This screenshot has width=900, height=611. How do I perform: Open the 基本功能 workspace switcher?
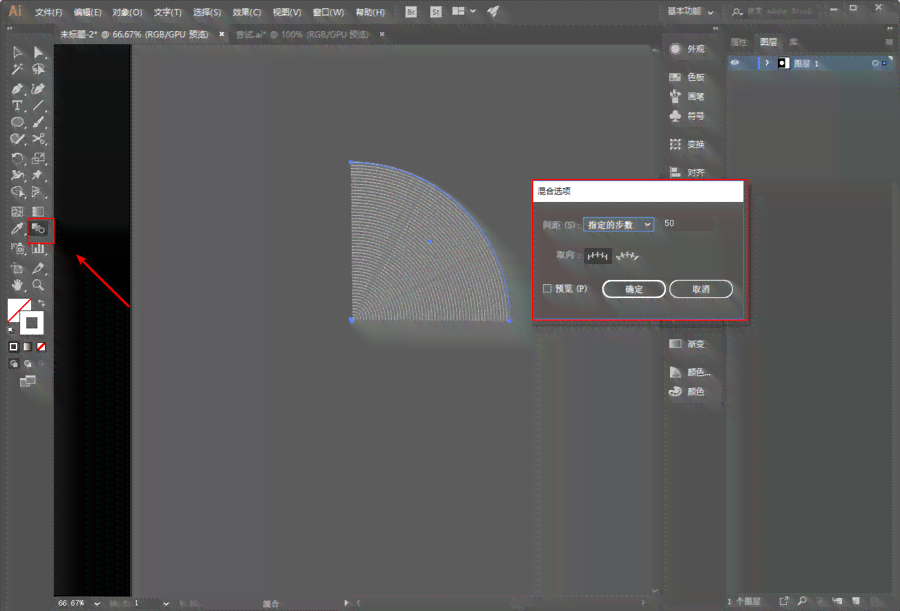click(x=690, y=11)
